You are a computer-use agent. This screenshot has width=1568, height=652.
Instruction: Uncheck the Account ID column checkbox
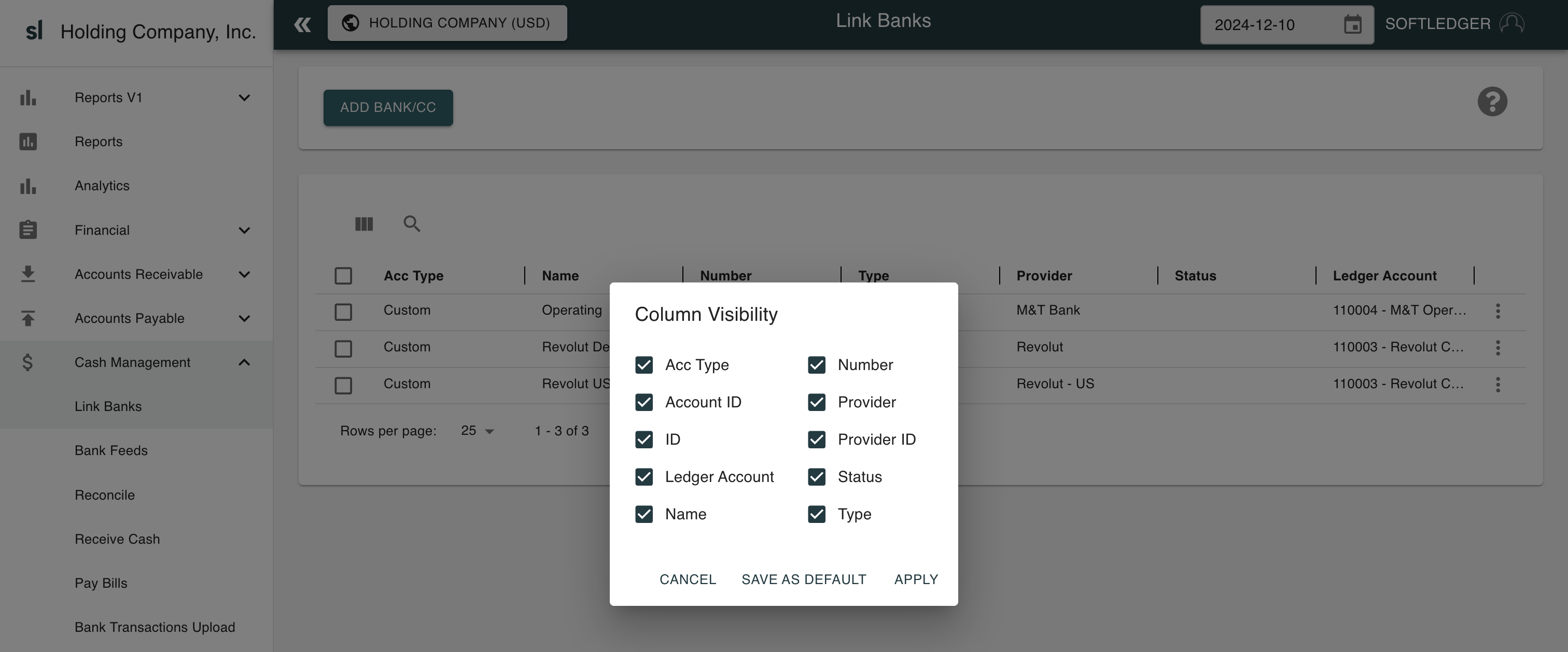coord(644,402)
